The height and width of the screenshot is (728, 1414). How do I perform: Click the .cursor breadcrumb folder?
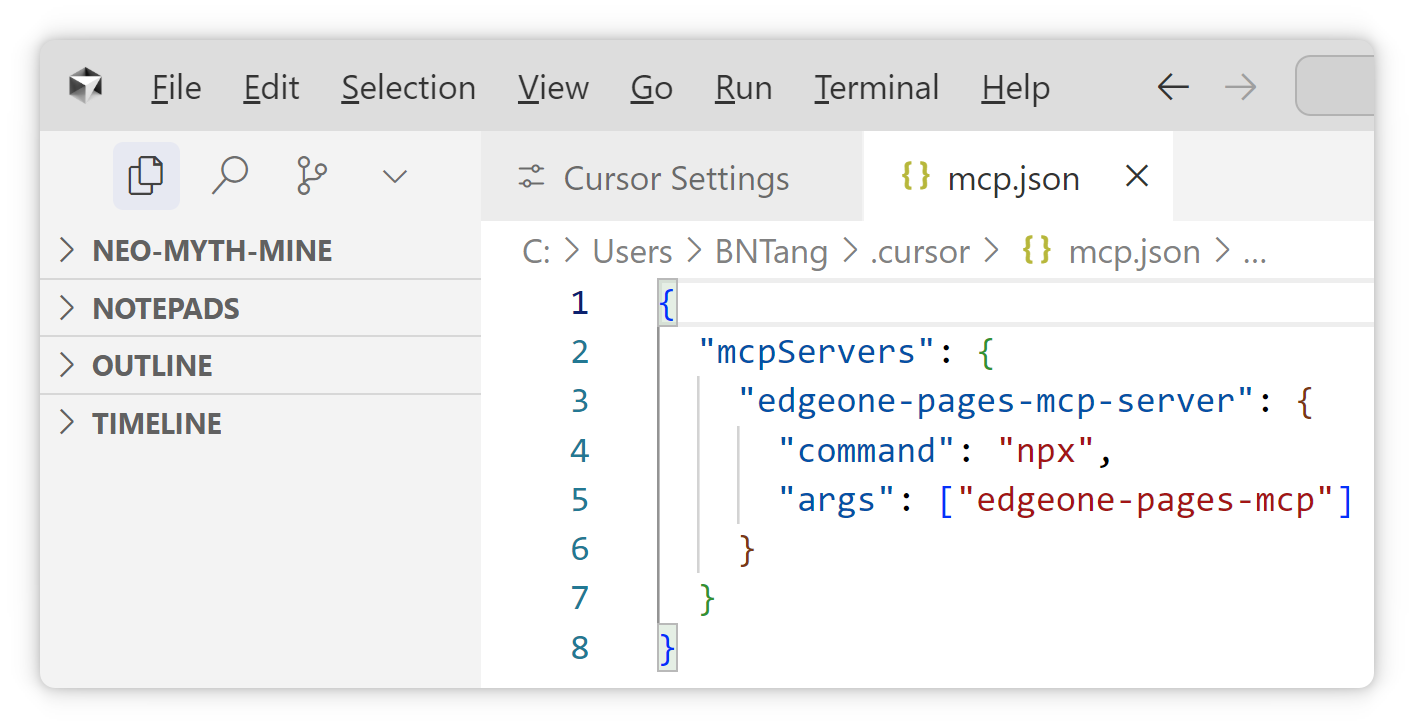[919, 252]
